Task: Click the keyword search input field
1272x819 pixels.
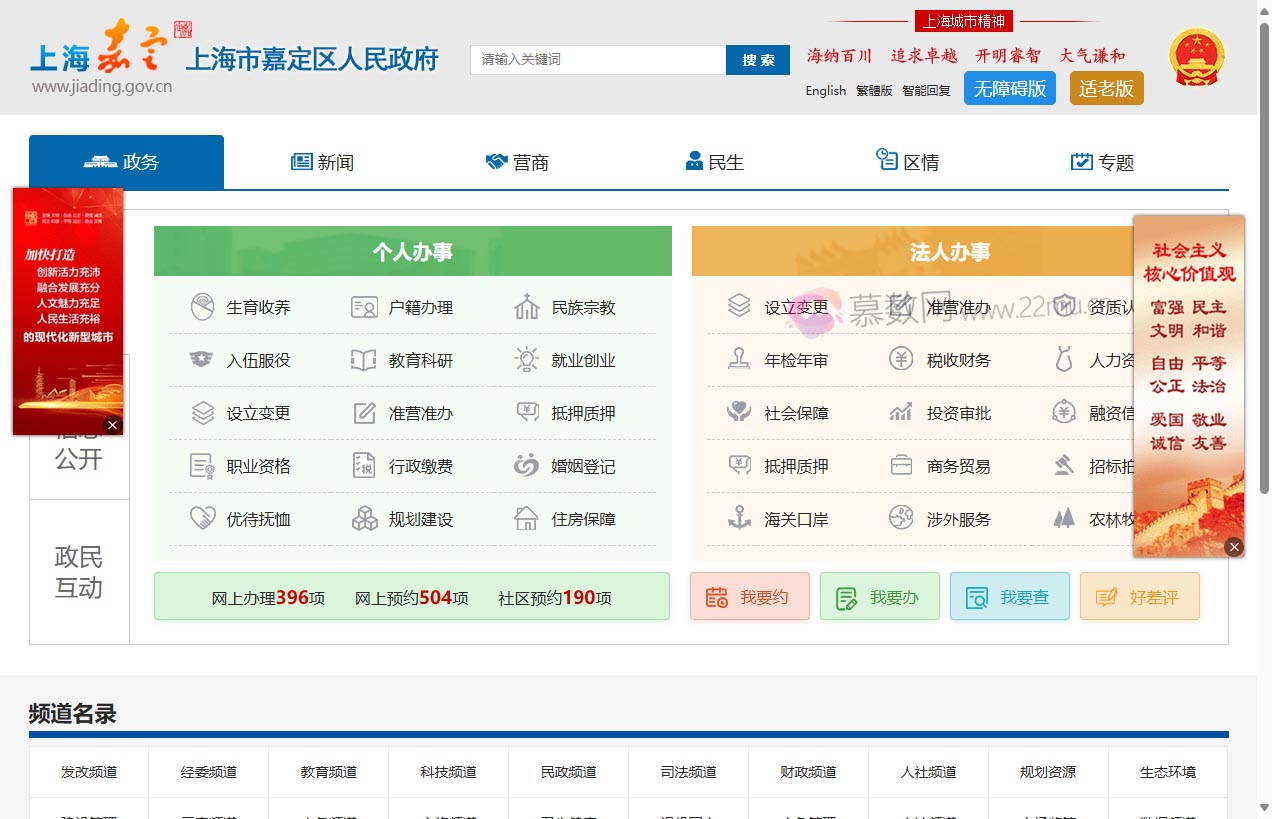Action: (597, 60)
